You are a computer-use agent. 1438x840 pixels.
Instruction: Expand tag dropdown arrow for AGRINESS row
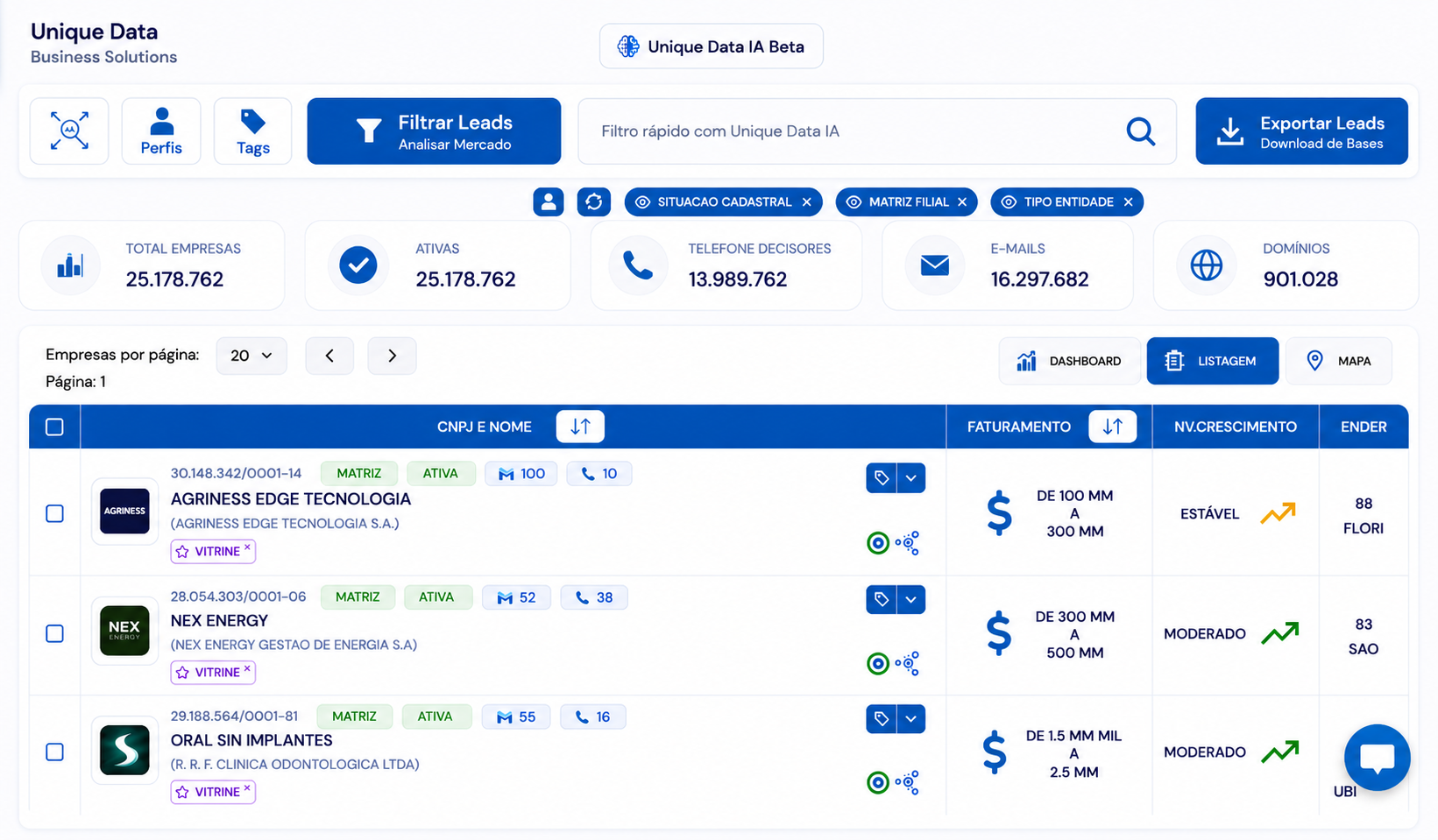(911, 477)
